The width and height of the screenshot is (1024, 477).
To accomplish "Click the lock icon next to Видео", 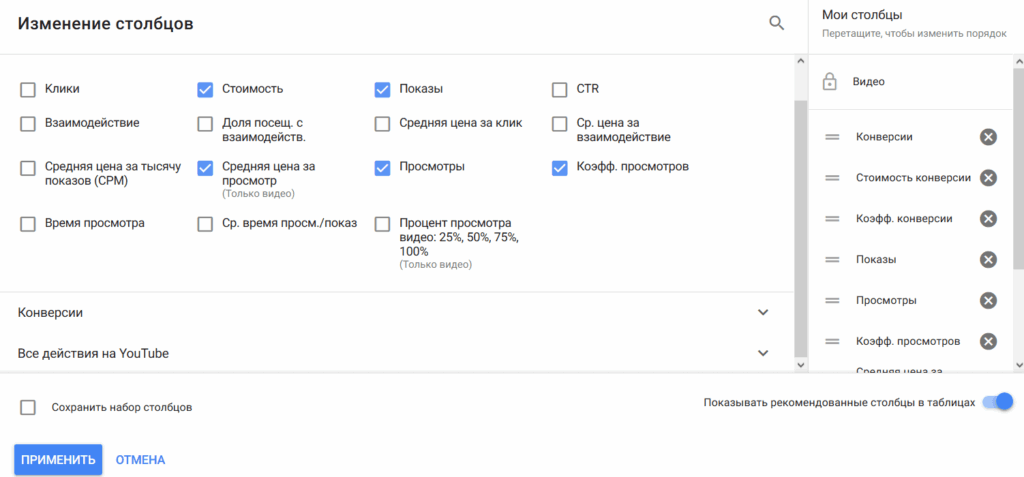I will pyautogui.click(x=829, y=82).
